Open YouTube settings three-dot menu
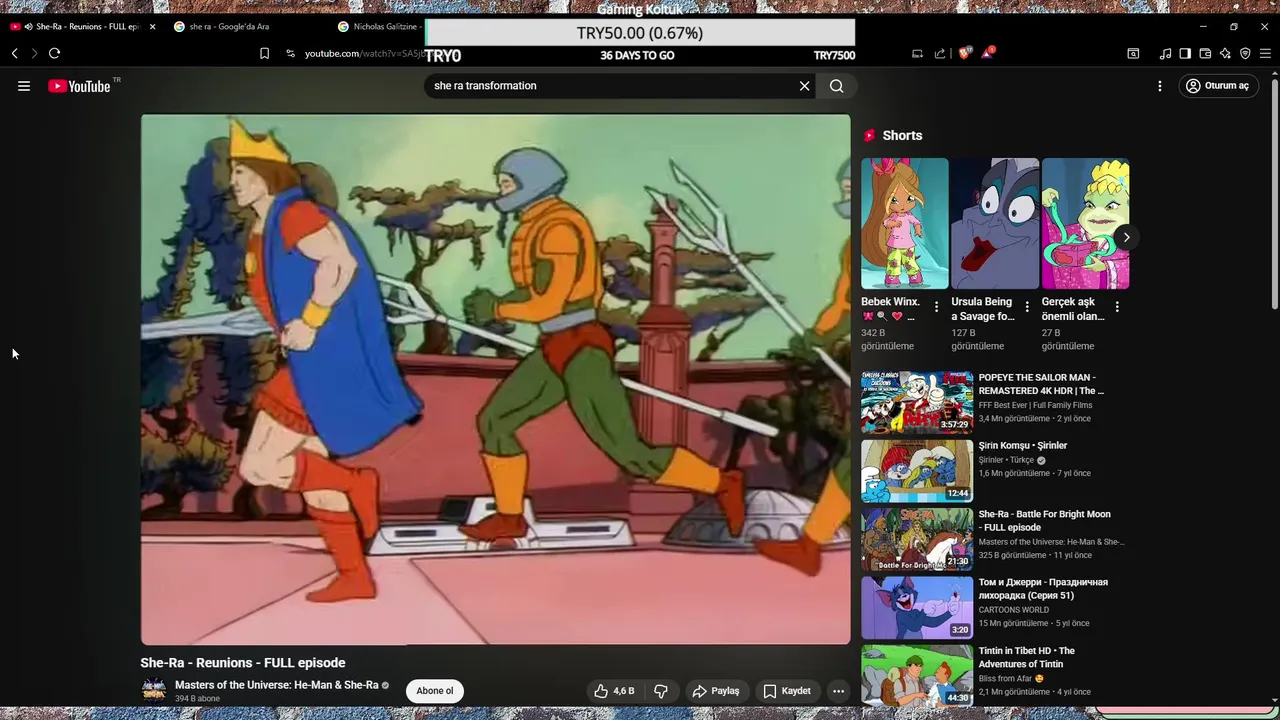 coord(1160,86)
